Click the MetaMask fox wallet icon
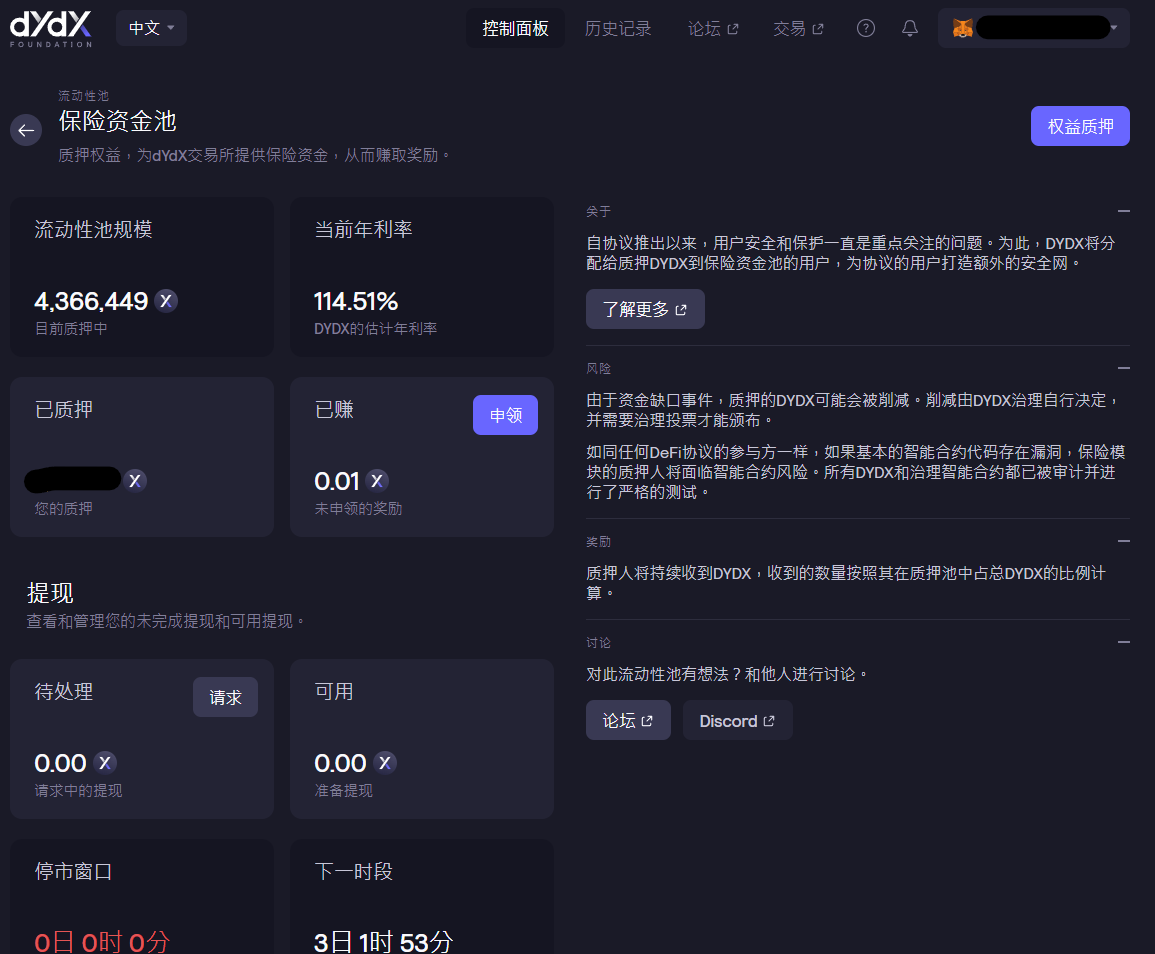The width and height of the screenshot is (1155, 954). [x=962, y=28]
